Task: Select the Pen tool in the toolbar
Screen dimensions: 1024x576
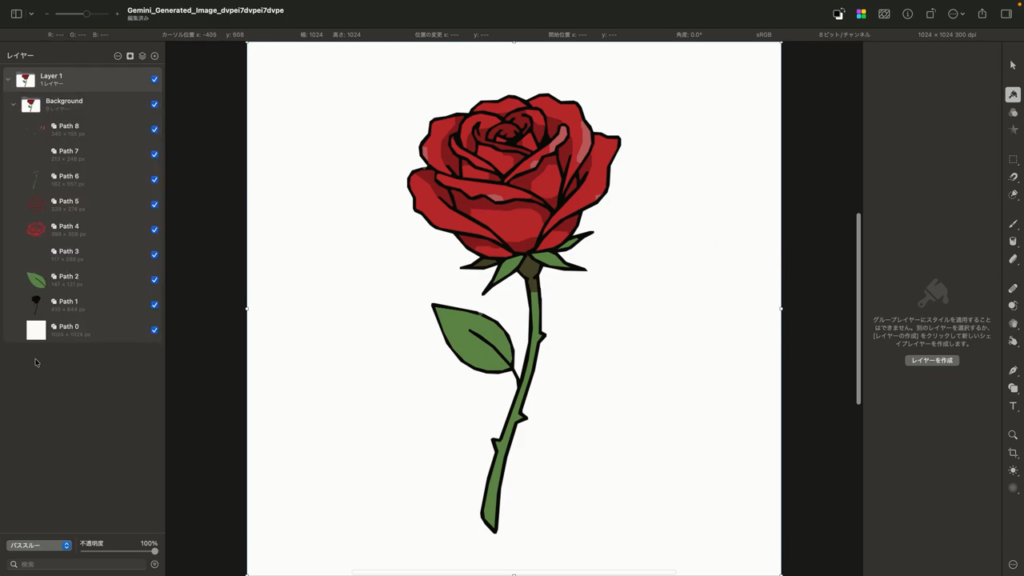Action: click(1013, 370)
